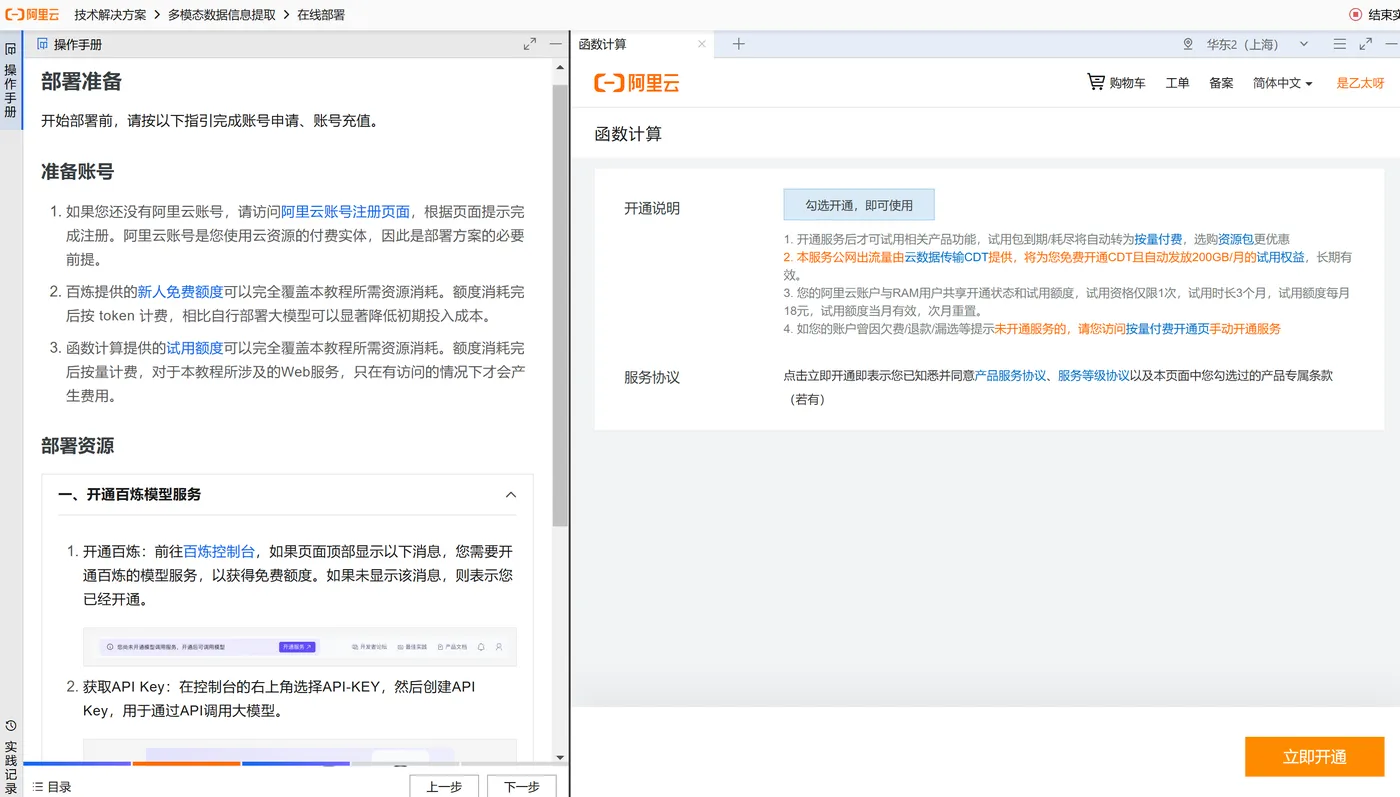Click the red end-experiment stop icon
This screenshot has width=1400, height=797.
pyautogui.click(x=1355, y=15)
